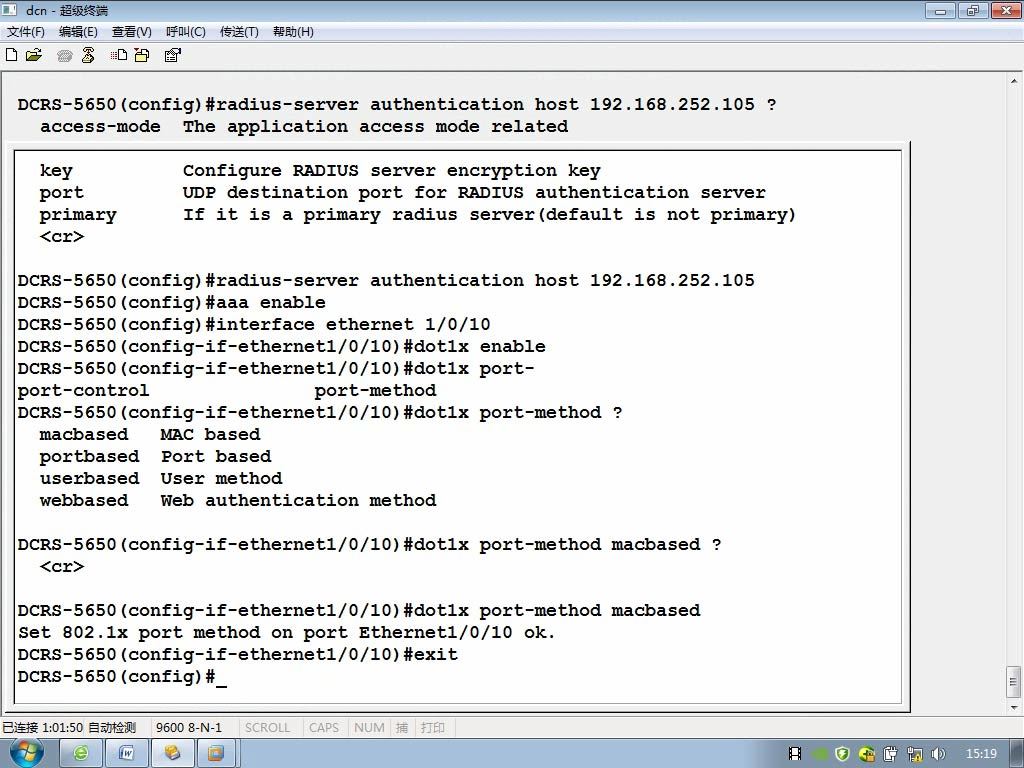1024x768 pixels.
Task: Click the SCROLL status indicator
Action: click(267, 728)
